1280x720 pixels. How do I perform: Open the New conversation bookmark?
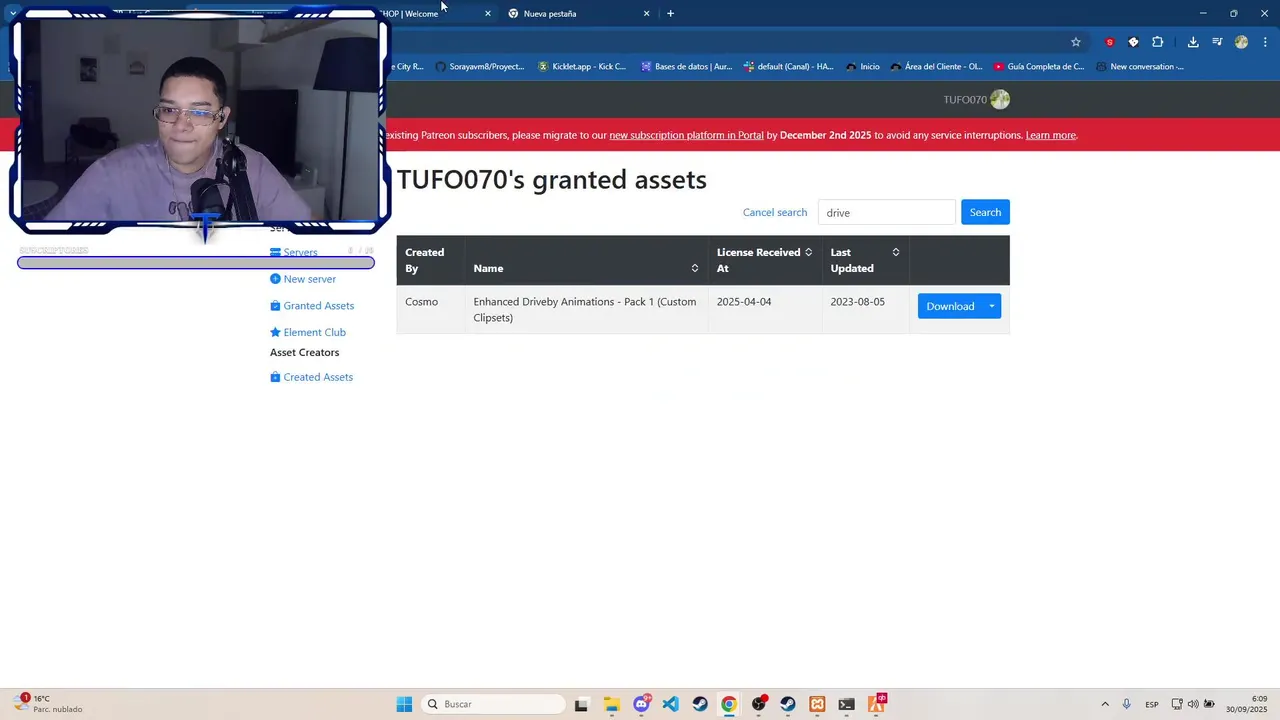pyautogui.click(x=1140, y=67)
